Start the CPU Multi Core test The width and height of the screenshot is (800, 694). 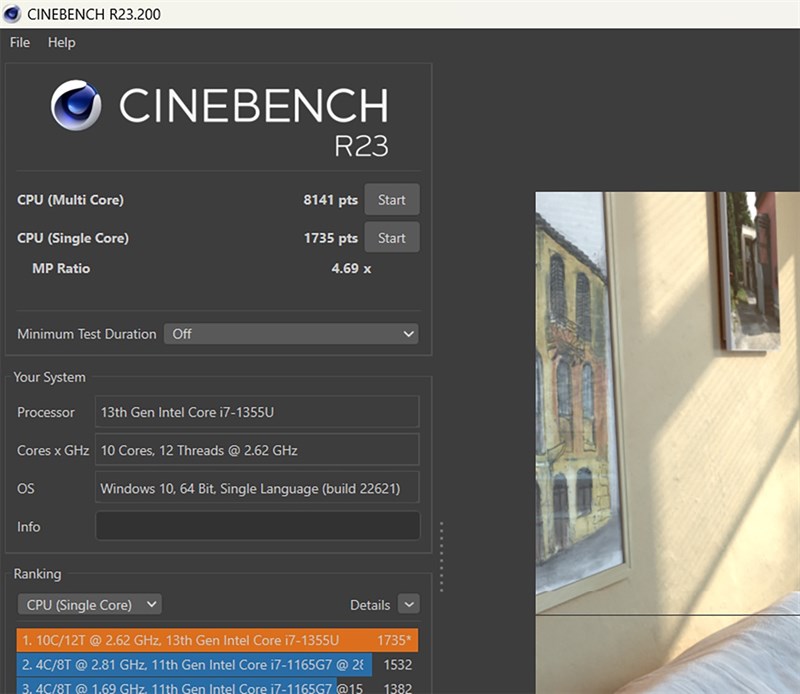392,200
